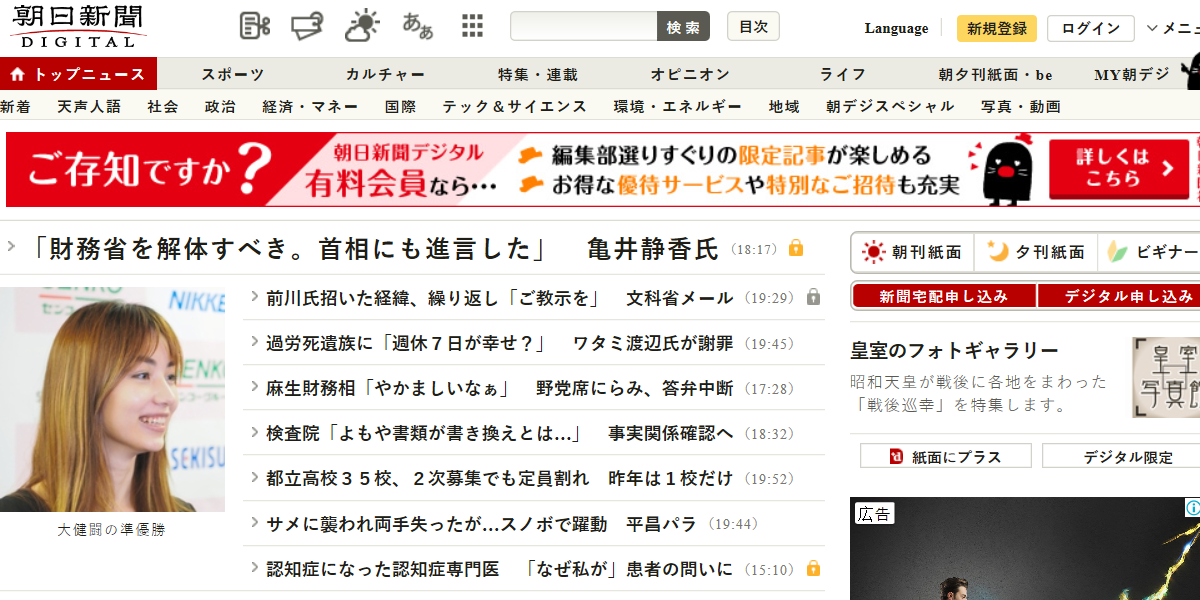
Task: Open the weather sun-cloud icon
Action: pos(362,26)
